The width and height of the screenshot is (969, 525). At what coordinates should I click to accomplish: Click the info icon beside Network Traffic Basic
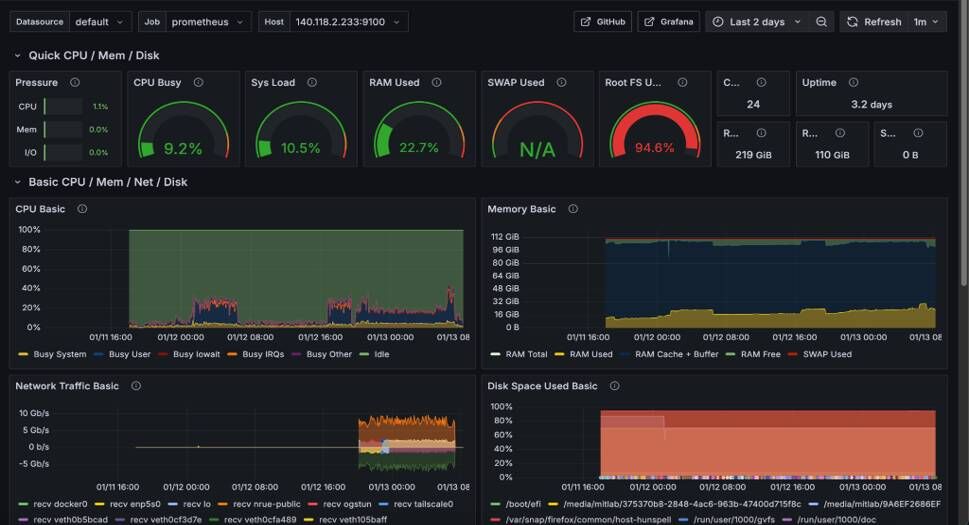pos(136,386)
